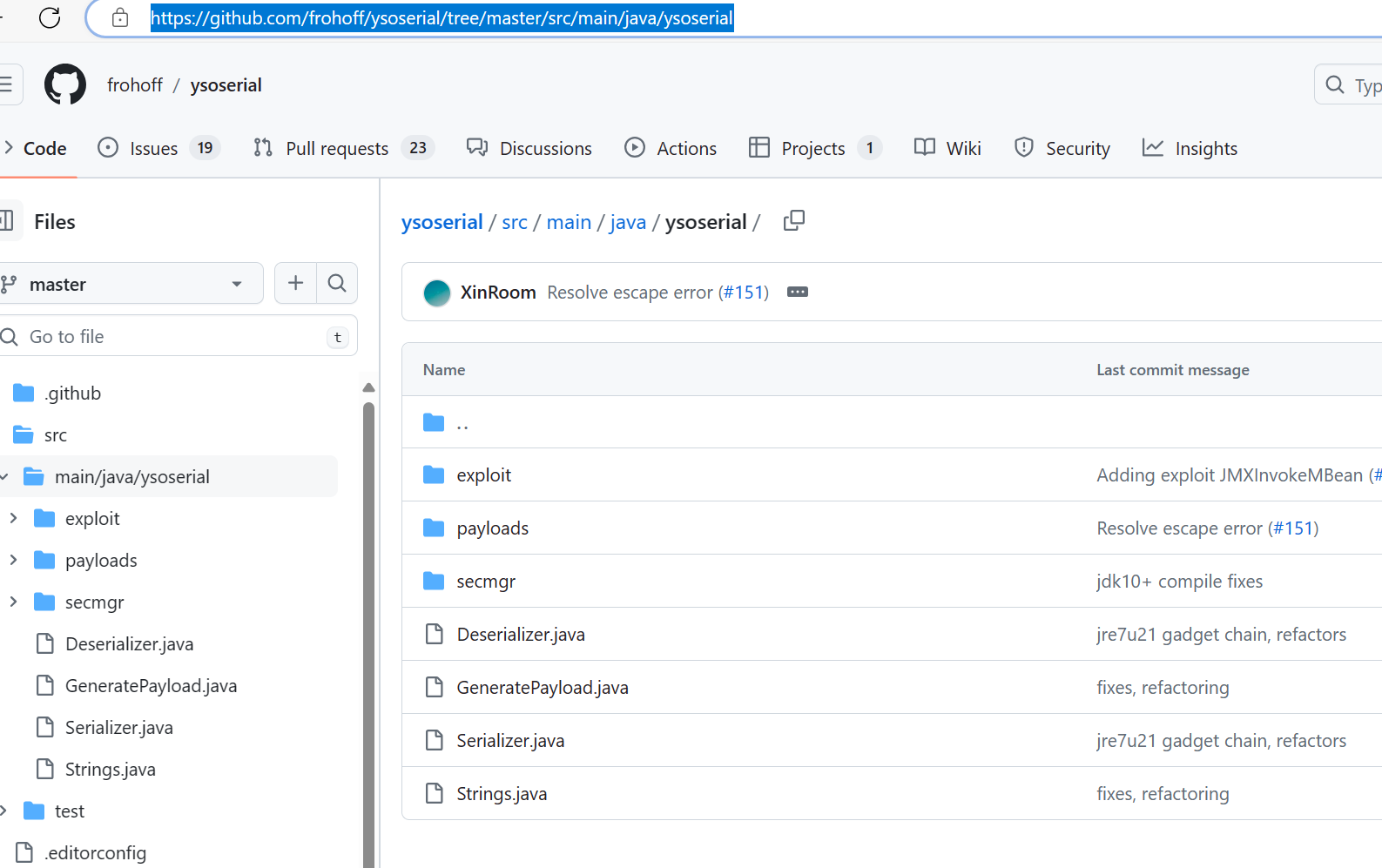The image size is (1382, 868).
Task: Click the #151 pull request link
Action: [x=744, y=293]
